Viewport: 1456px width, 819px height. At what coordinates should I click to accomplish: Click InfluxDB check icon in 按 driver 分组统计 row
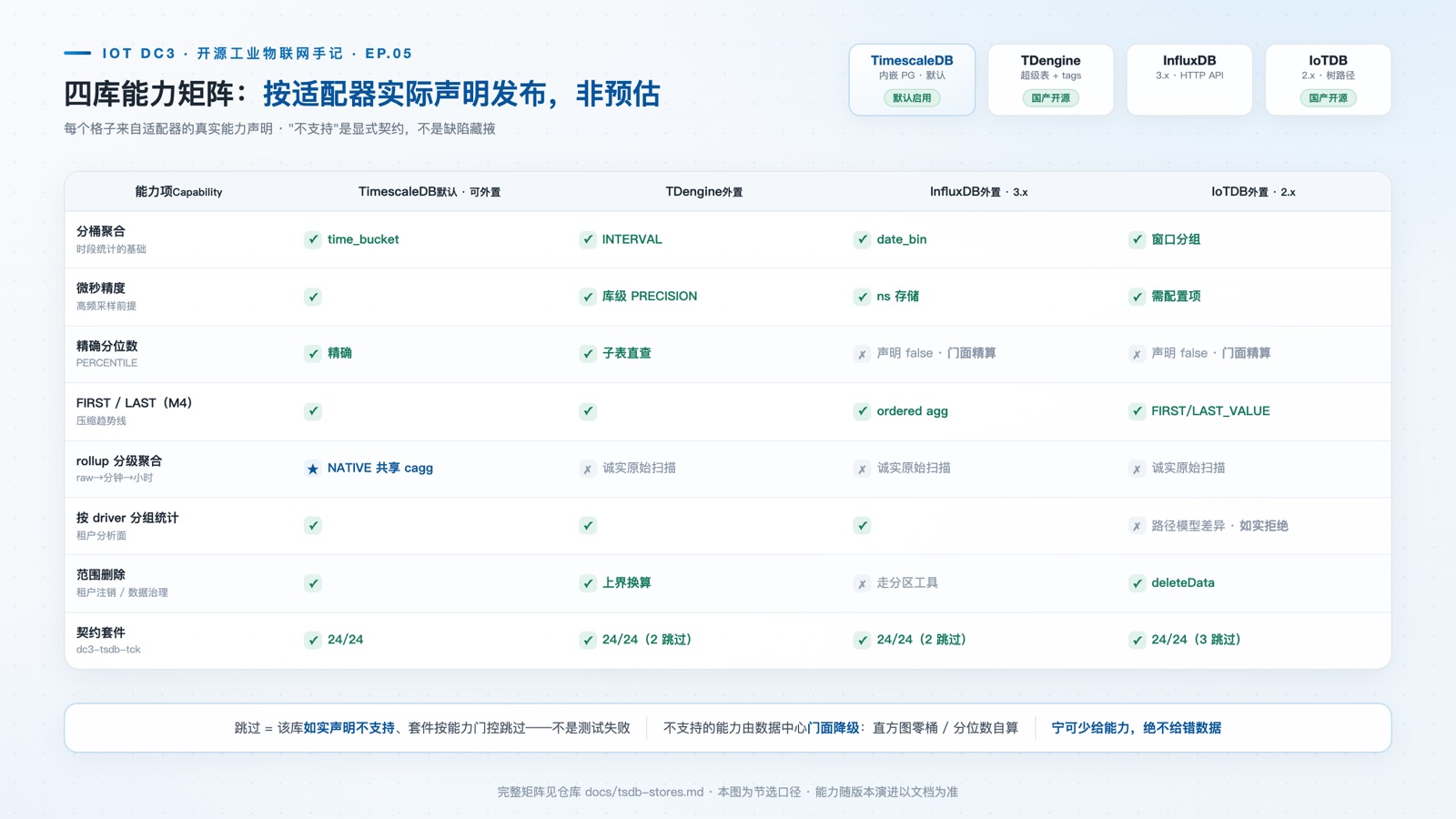tap(862, 526)
